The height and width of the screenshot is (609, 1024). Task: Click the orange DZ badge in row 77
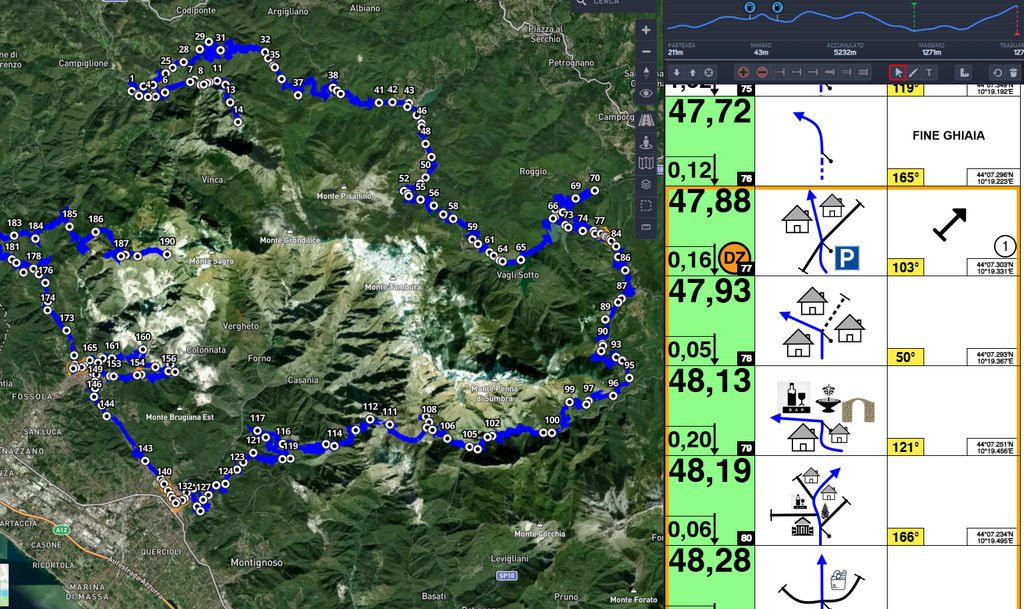(733, 258)
